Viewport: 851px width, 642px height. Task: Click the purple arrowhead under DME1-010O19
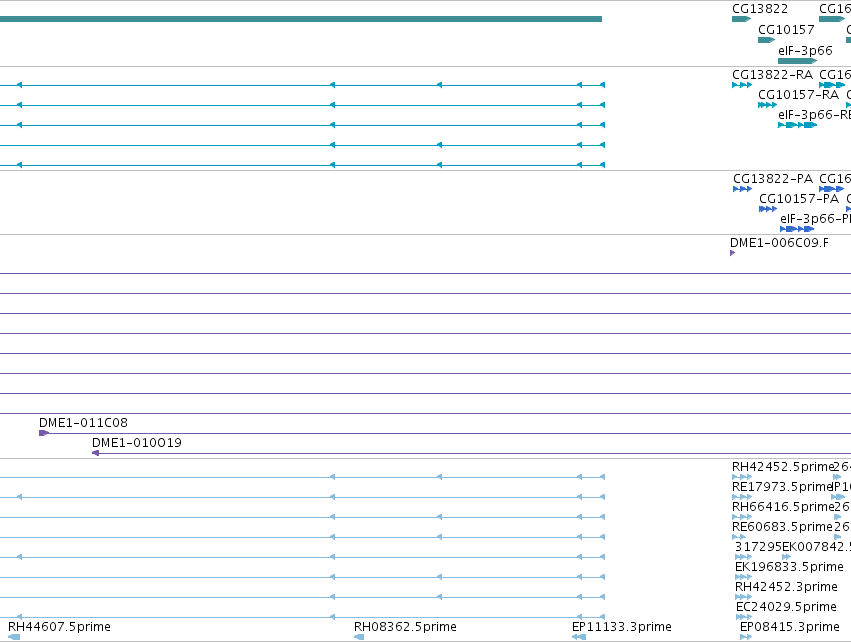click(96, 453)
